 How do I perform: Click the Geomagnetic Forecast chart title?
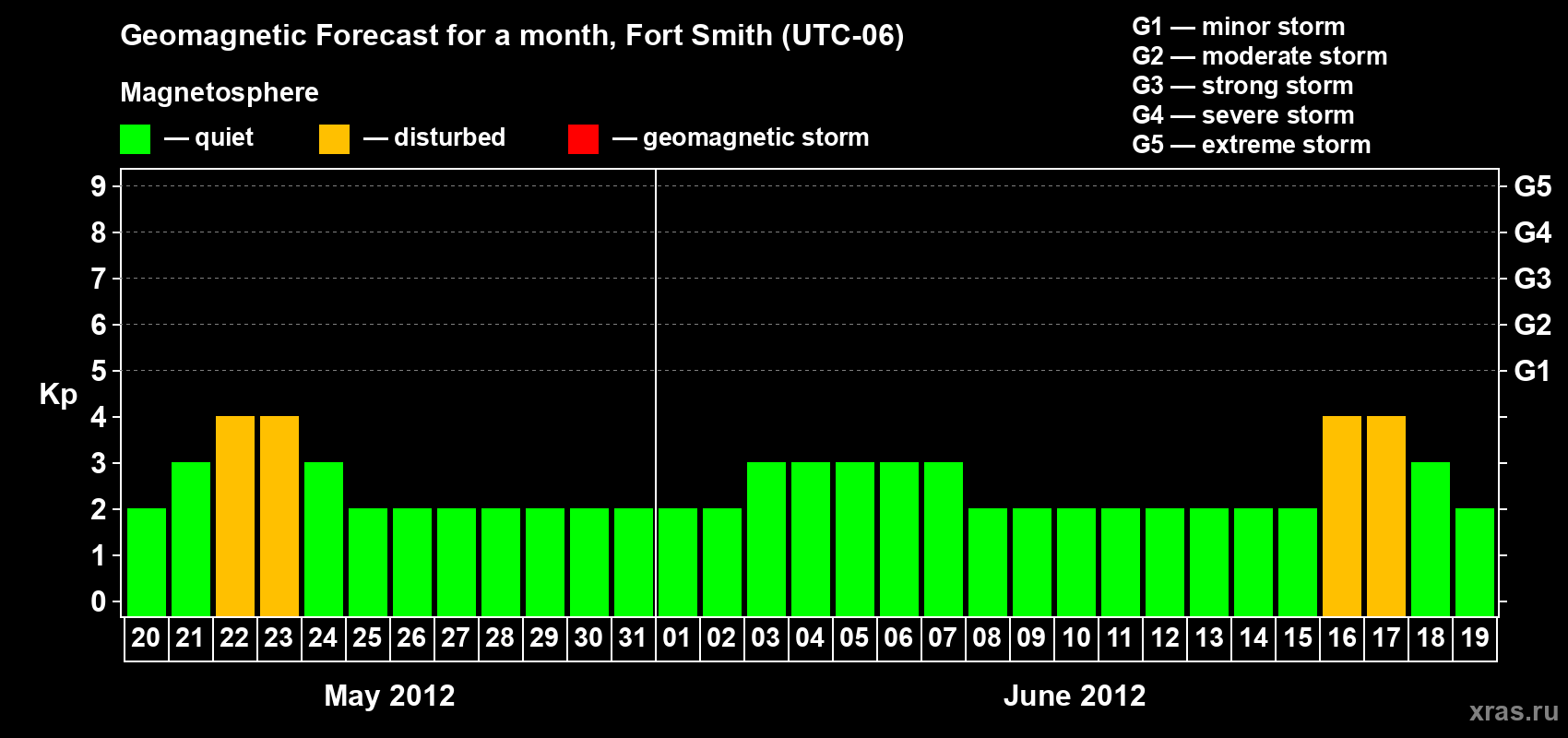[512, 36]
